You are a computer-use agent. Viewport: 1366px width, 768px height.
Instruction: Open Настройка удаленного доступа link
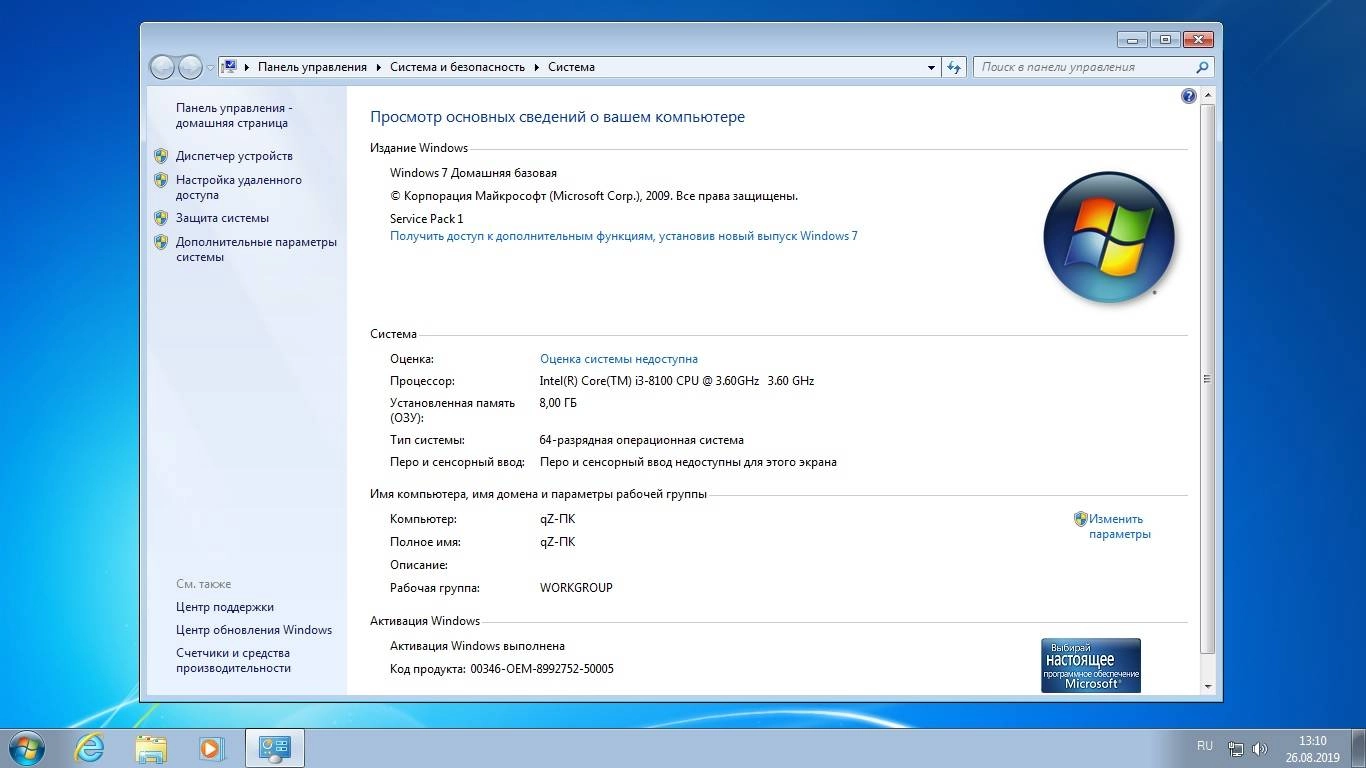(x=239, y=187)
